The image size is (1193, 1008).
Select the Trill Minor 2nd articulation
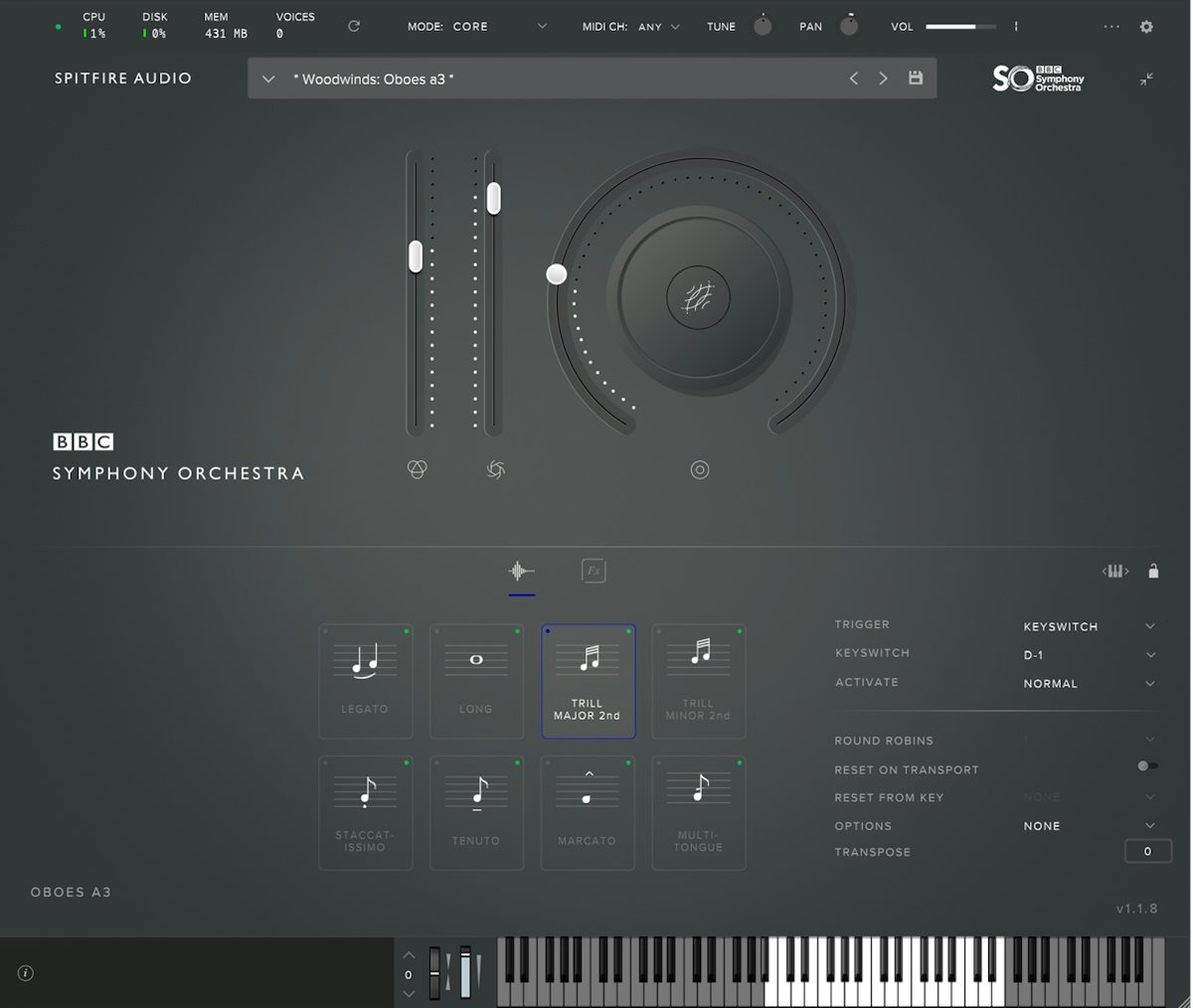click(698, 681)
